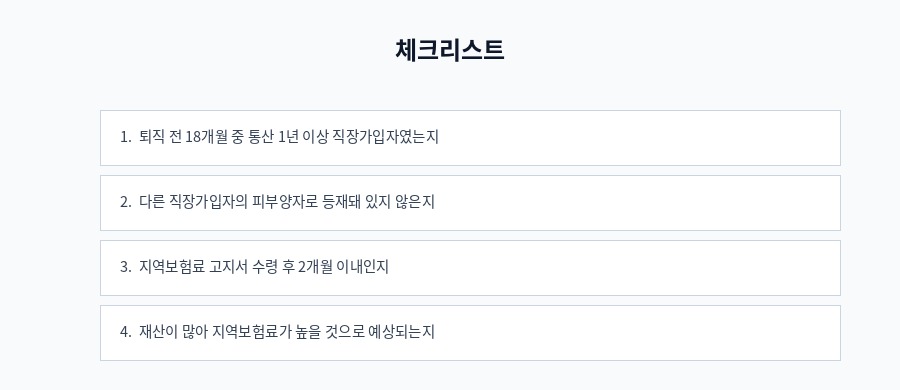
Task: Select checklist item 1 about 퇴직 전 18개월
Action: pos(470,138)
